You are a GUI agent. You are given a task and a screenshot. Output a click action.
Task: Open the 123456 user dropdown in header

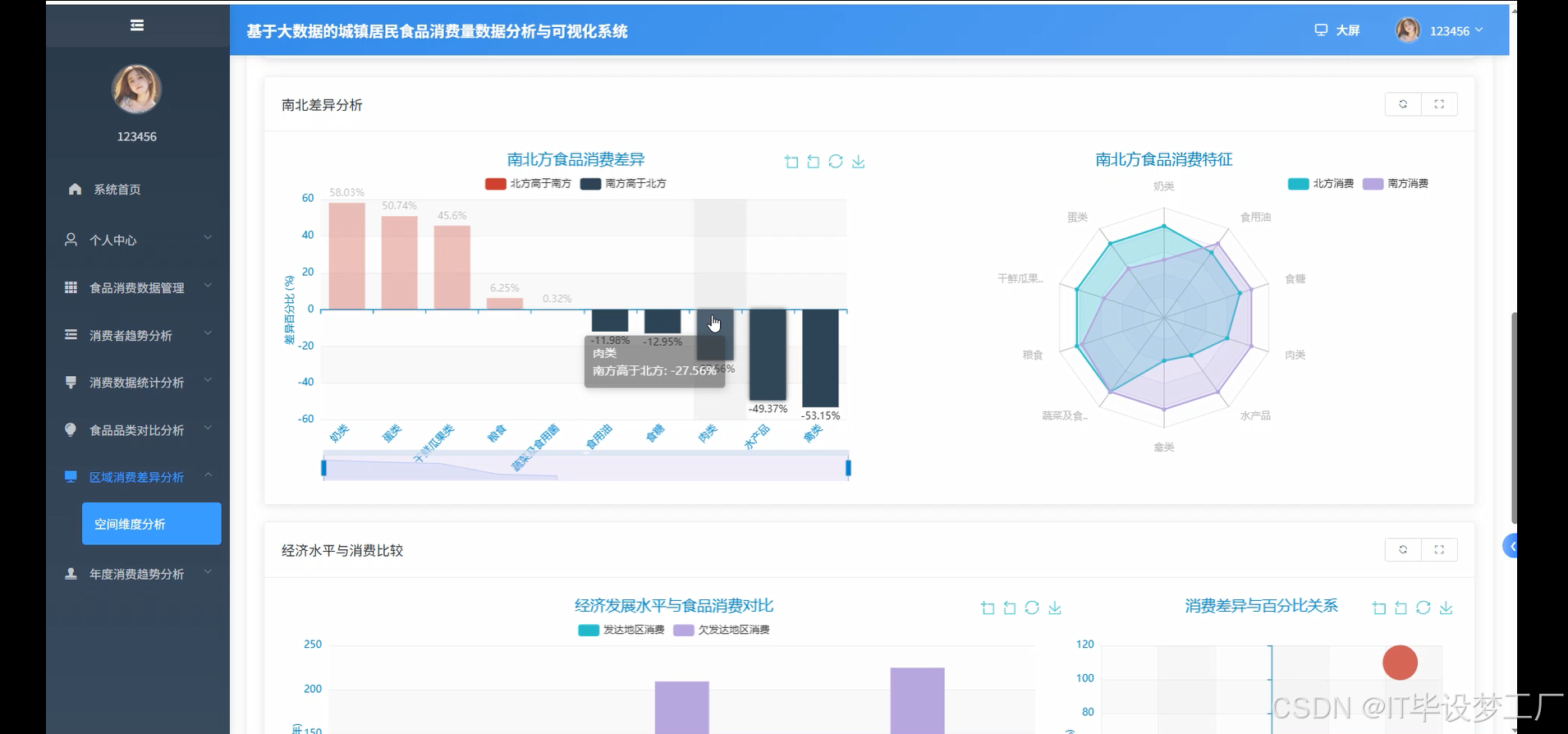tap(1456, 31)
